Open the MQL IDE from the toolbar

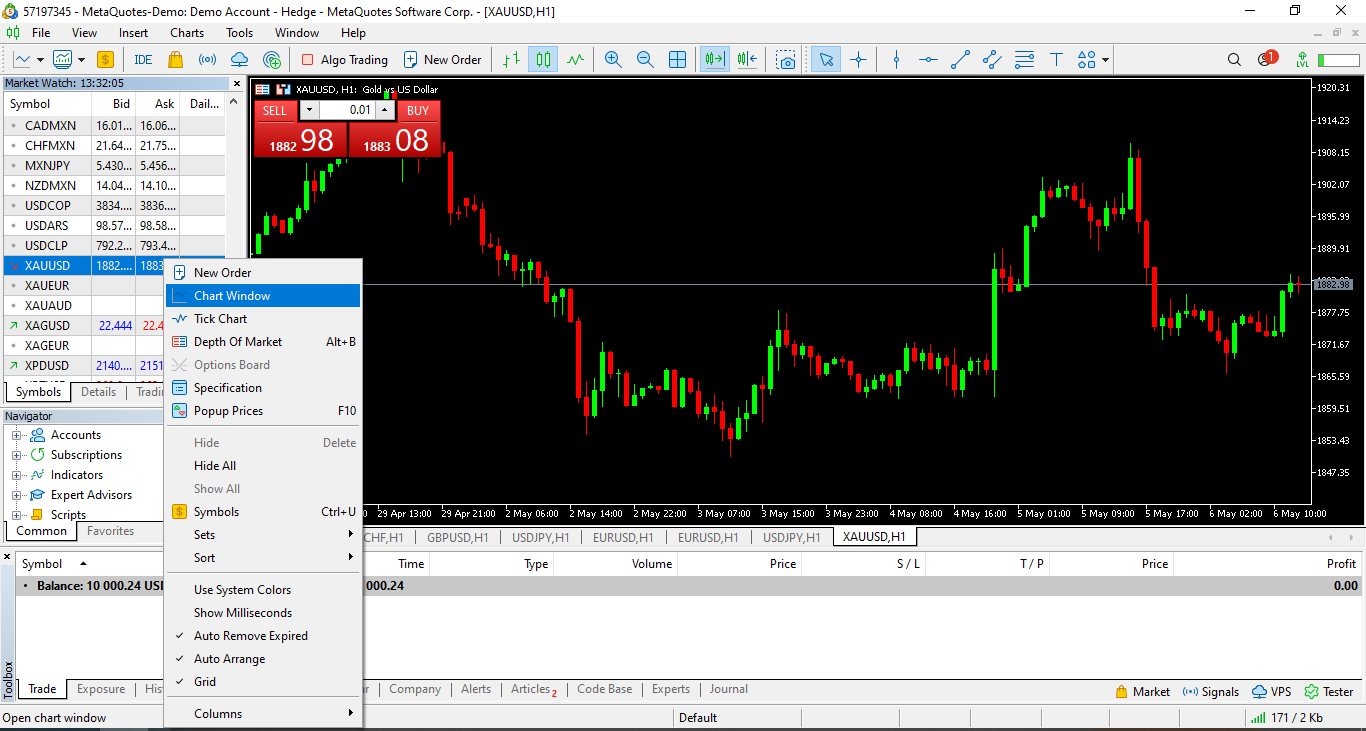(x=143, y=59)
